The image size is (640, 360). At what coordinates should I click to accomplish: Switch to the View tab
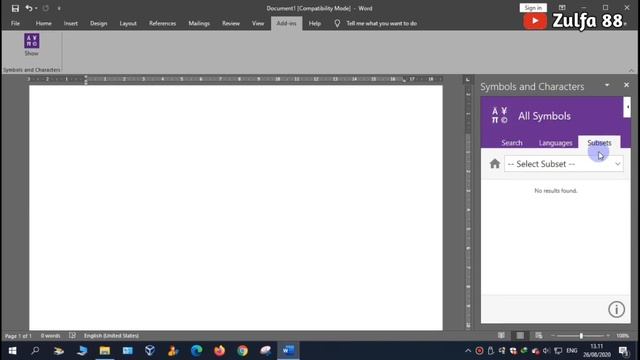258,24
